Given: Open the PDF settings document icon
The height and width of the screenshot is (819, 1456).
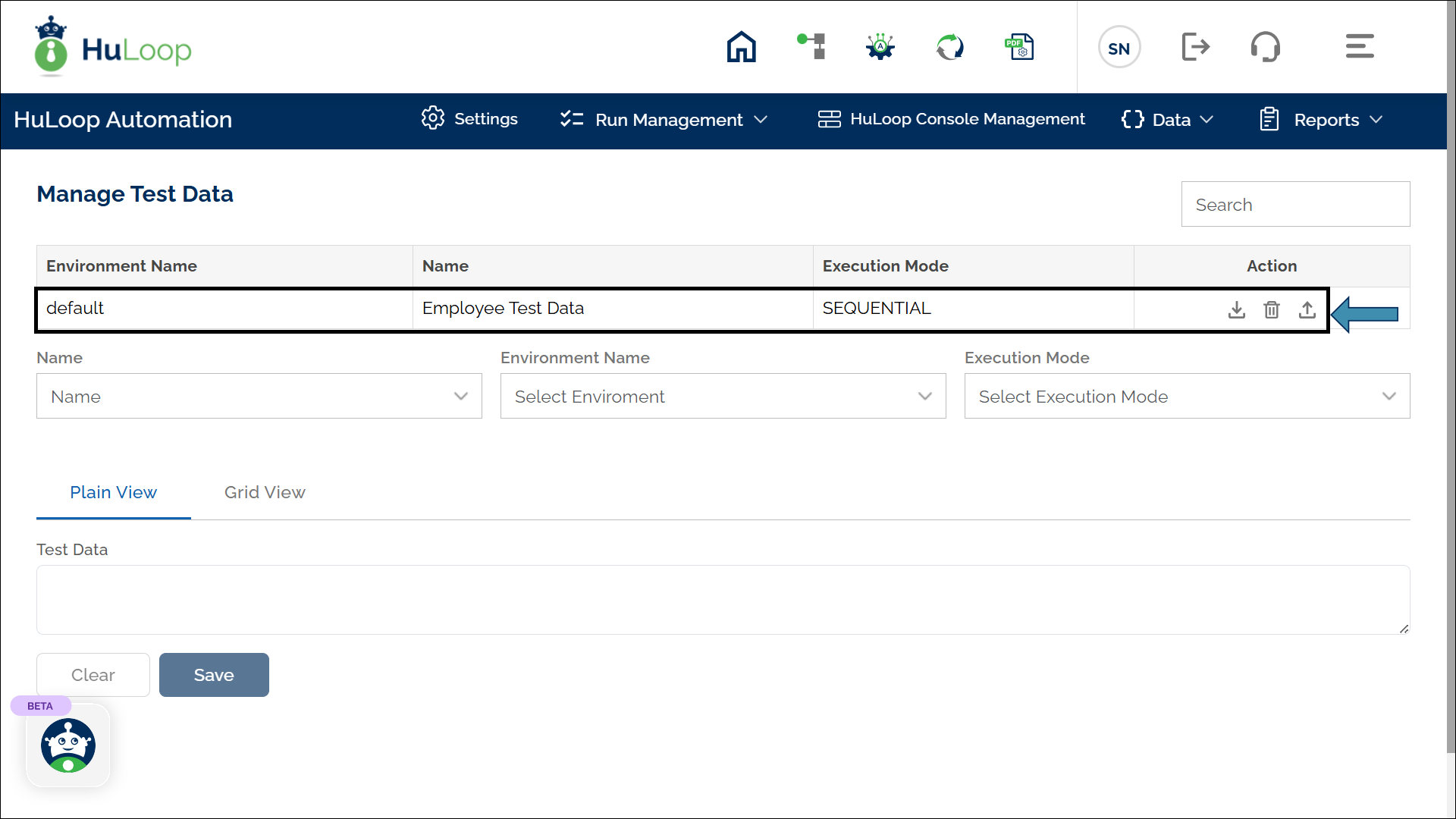Looking at the screenshot, I should [x=1019, y=47].
